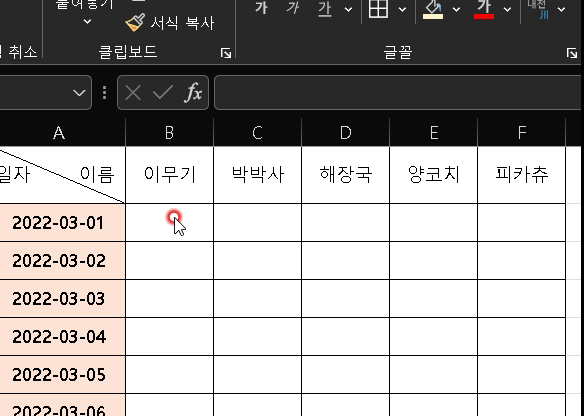Image resolution: width=584 pixels, height=416 pixels.
Task: Click the phonetic guide icon
Action: (538, 9)
